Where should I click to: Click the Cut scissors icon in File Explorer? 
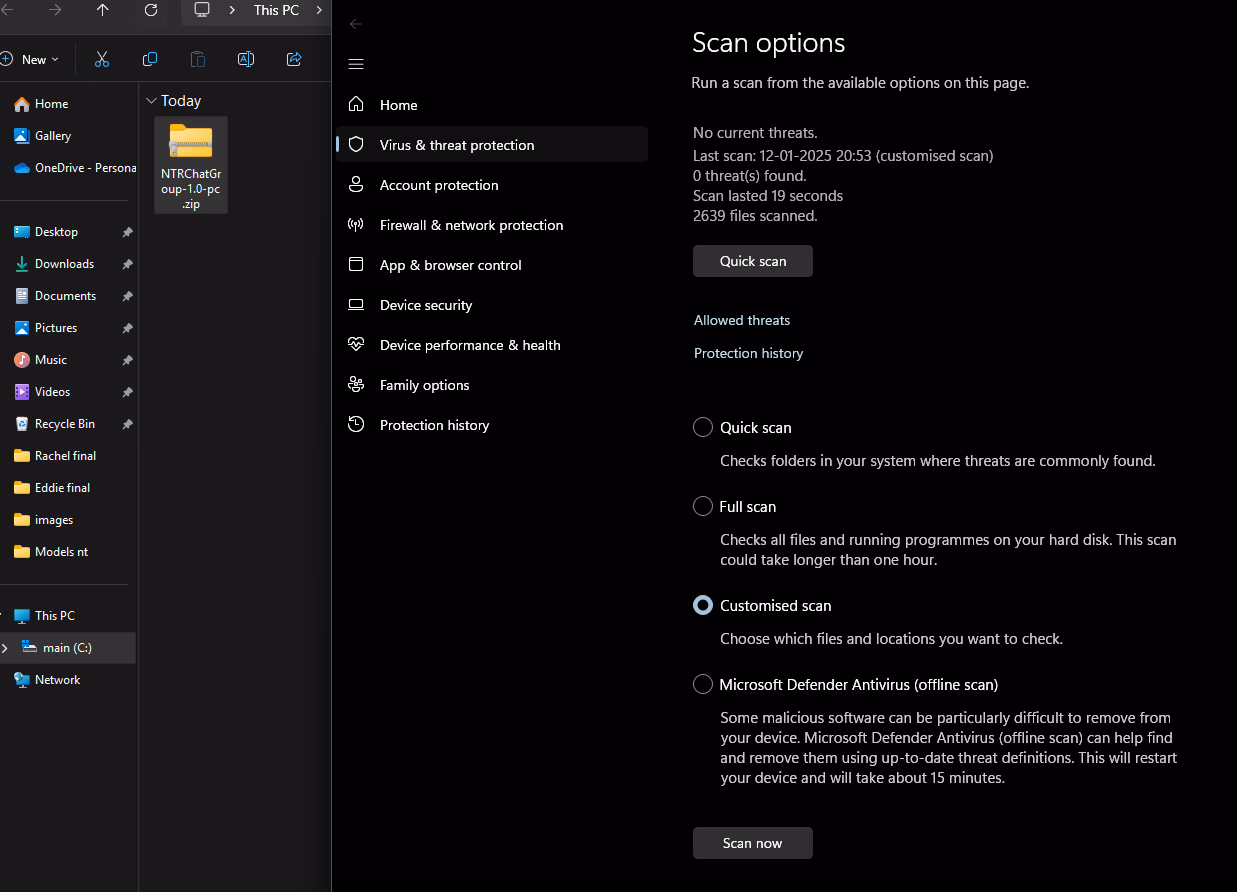[102, 59]
